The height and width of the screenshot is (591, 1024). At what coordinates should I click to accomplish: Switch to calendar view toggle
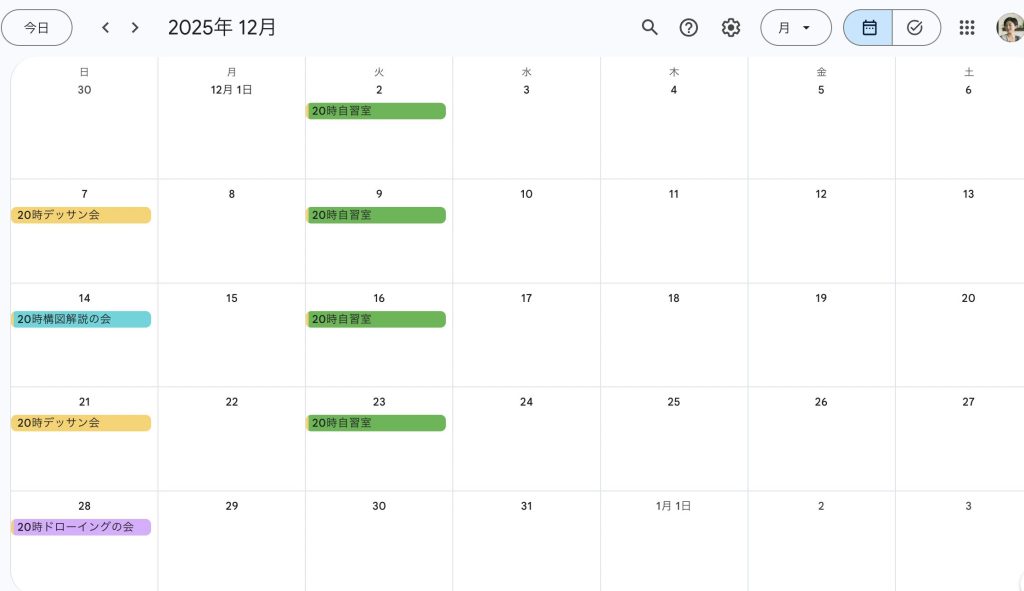868,28
